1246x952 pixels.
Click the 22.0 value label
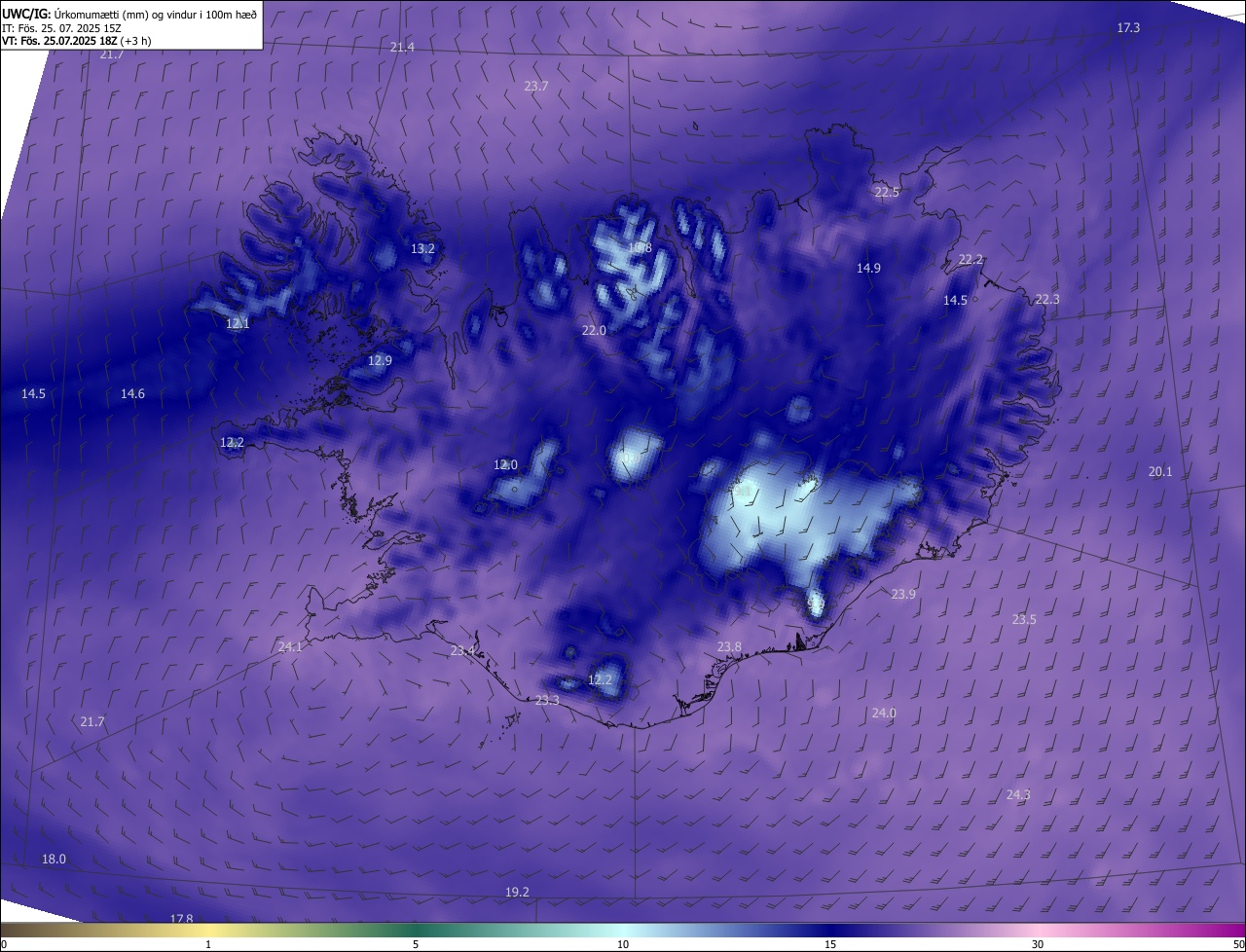coord(594,331)
